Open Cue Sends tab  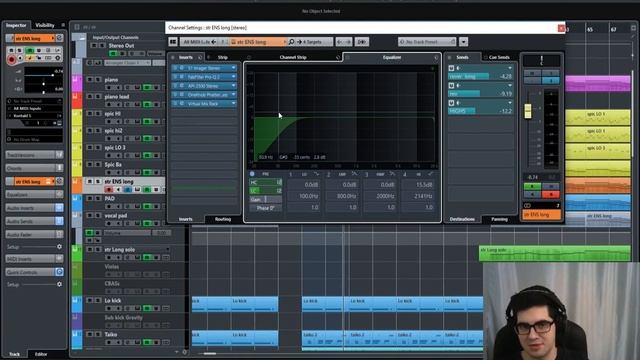click(499, 57)
